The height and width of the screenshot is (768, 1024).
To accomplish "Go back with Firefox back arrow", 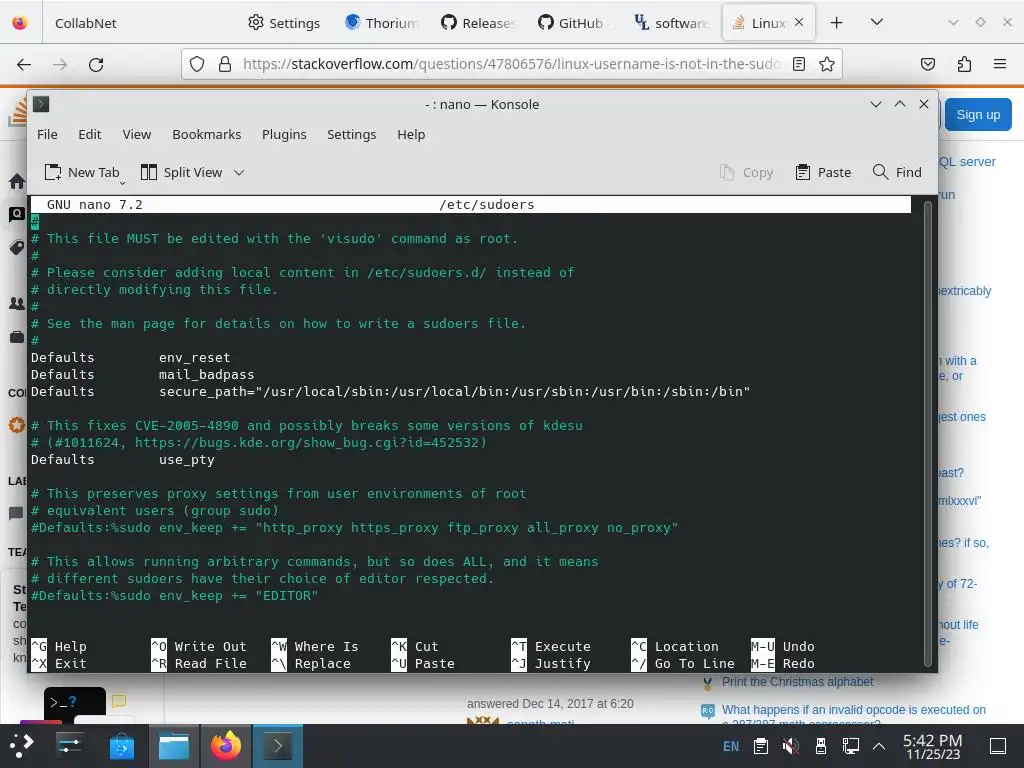I will tap(24, 64).
